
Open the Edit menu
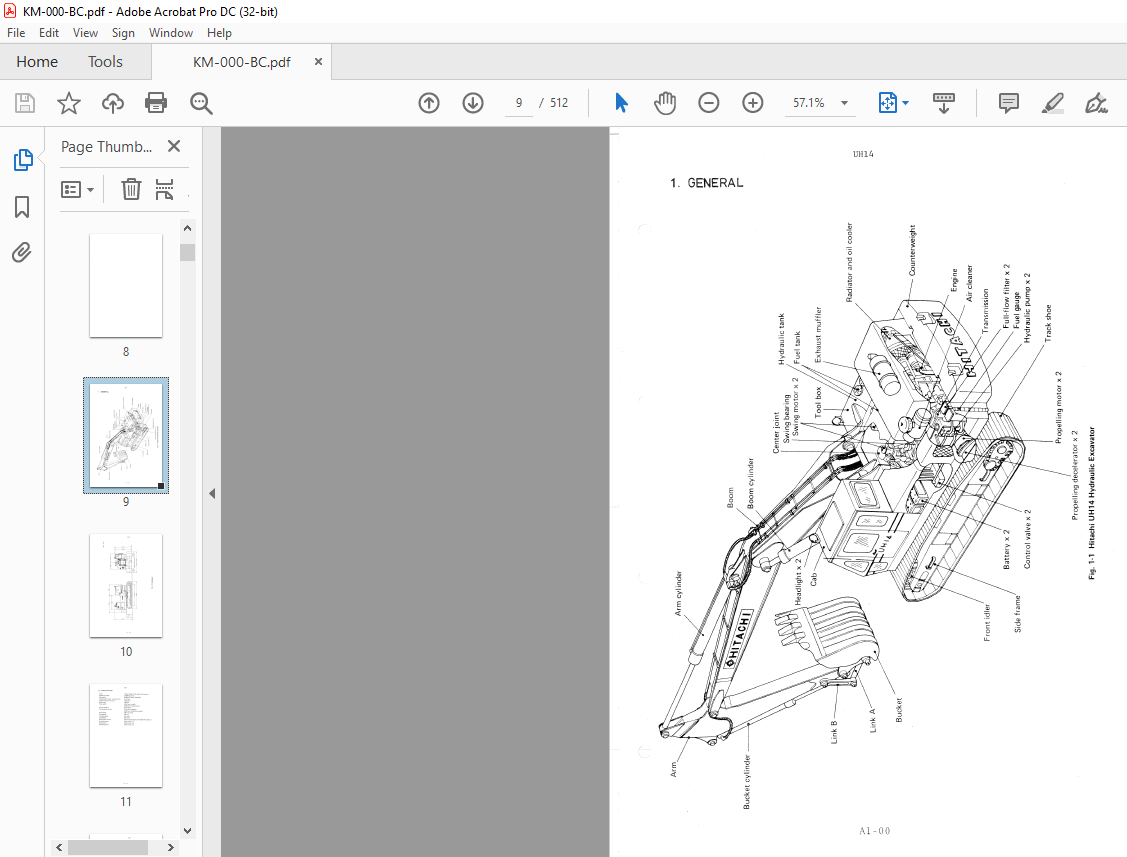(49, 32)
